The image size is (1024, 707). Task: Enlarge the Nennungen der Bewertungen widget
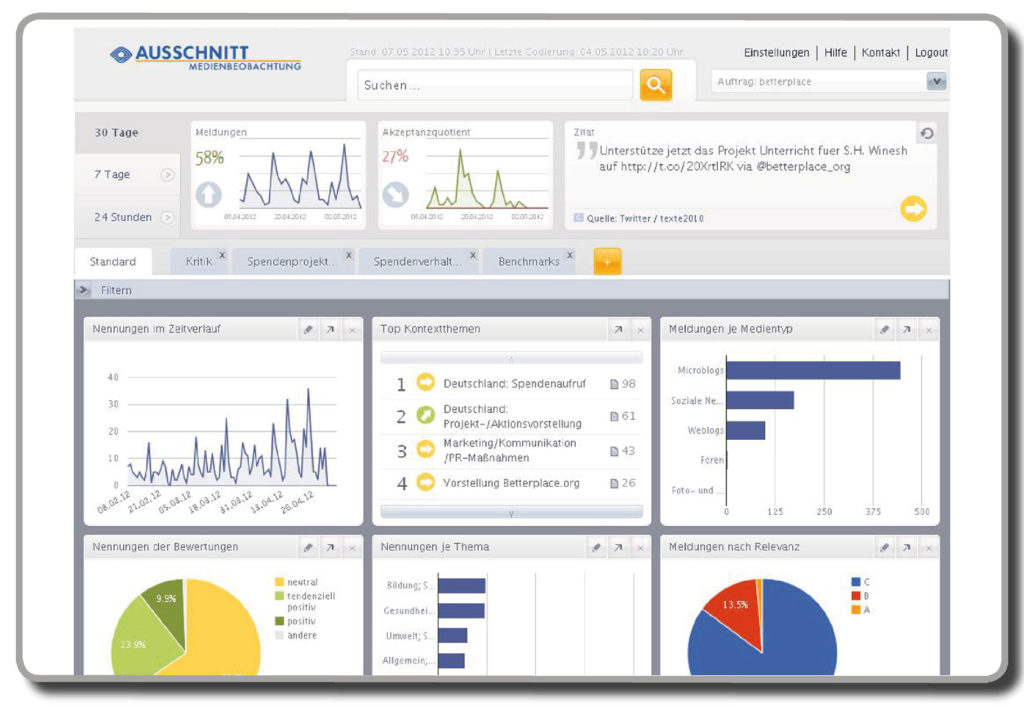tap(330, 547)
